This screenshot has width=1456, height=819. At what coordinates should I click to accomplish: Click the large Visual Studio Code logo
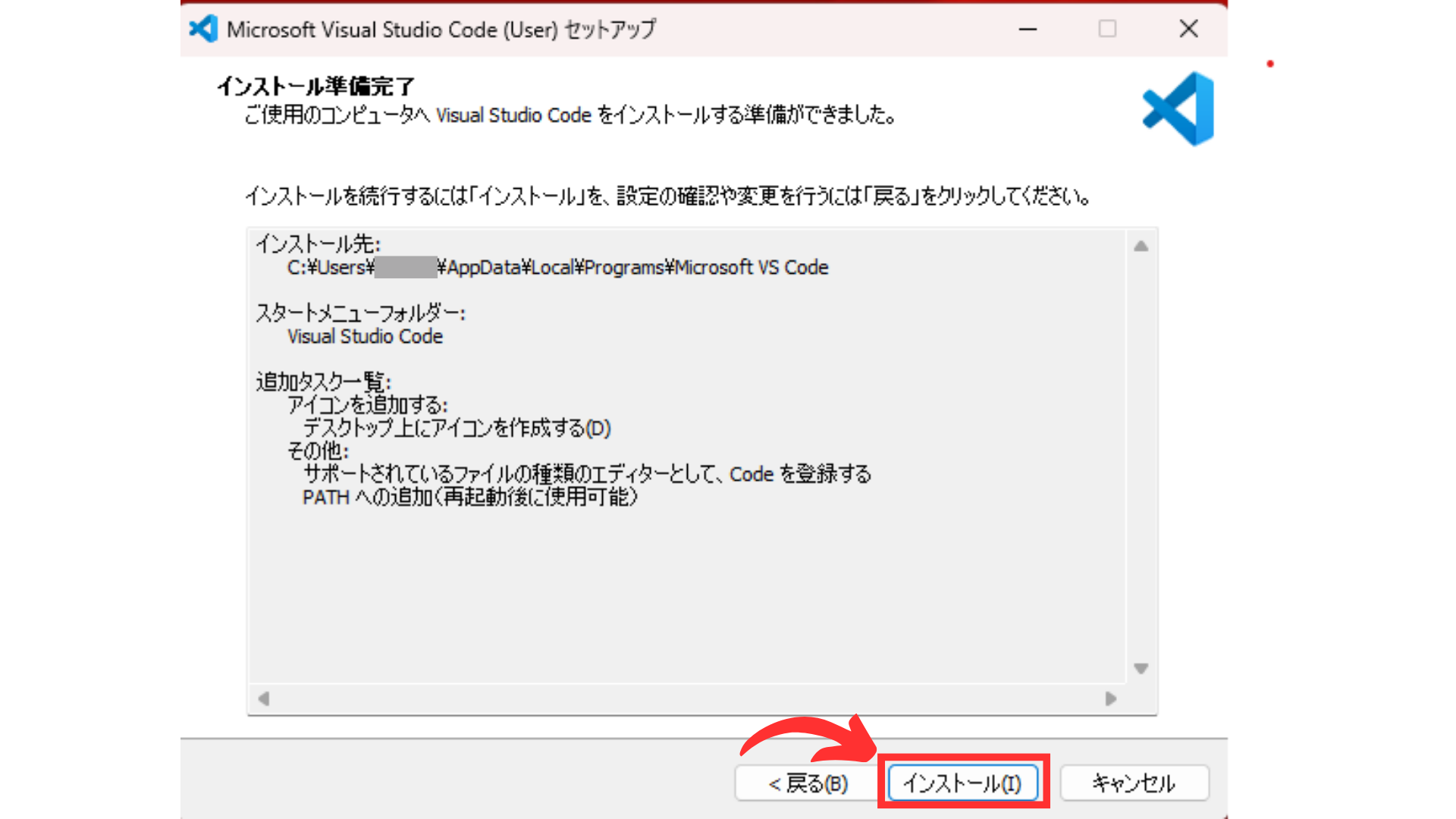pos(1178,107)
